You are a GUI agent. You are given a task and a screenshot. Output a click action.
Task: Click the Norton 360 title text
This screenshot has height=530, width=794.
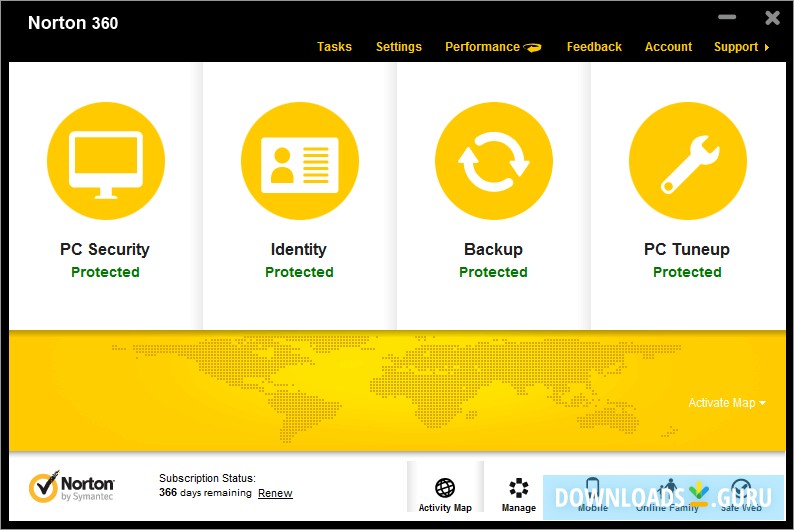point(73,23)
